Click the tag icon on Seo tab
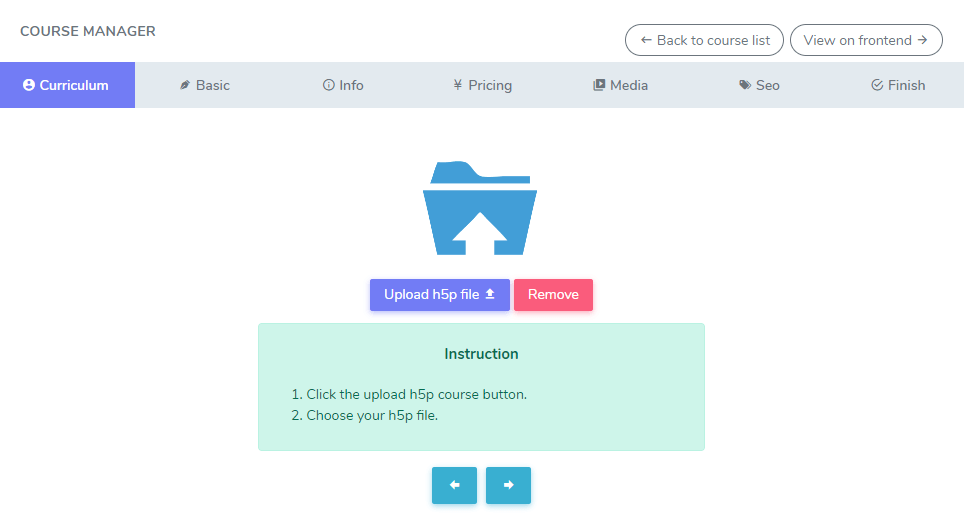 click(x=745, y=85)
